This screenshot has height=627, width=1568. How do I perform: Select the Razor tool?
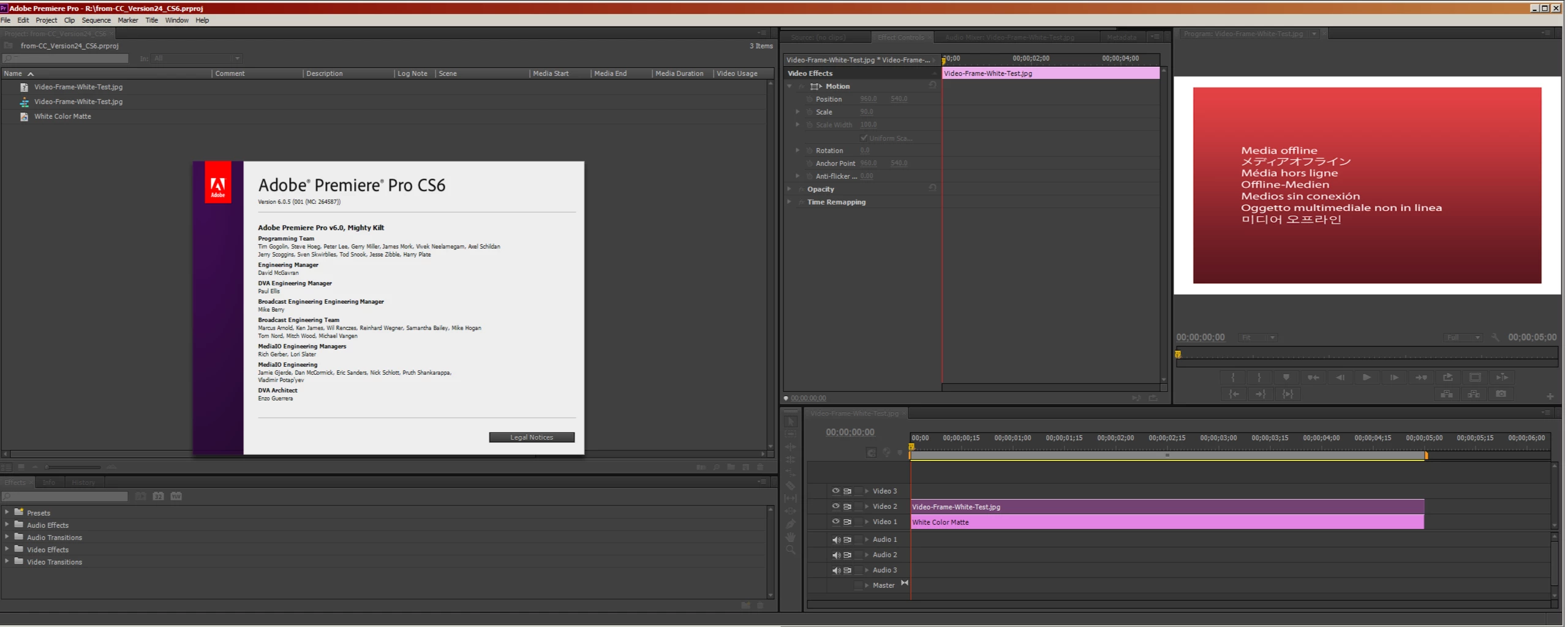790,486
